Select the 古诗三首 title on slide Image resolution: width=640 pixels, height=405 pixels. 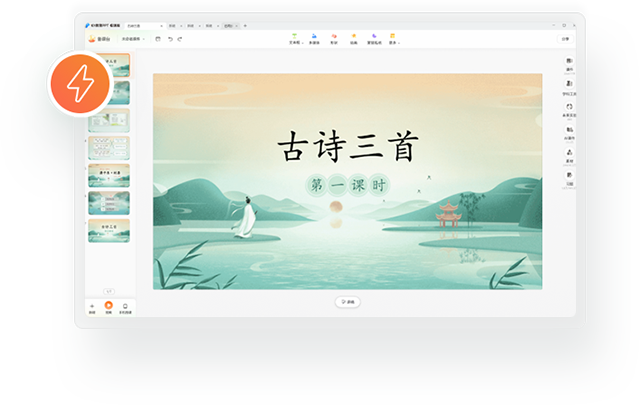(x=348, y=146)
